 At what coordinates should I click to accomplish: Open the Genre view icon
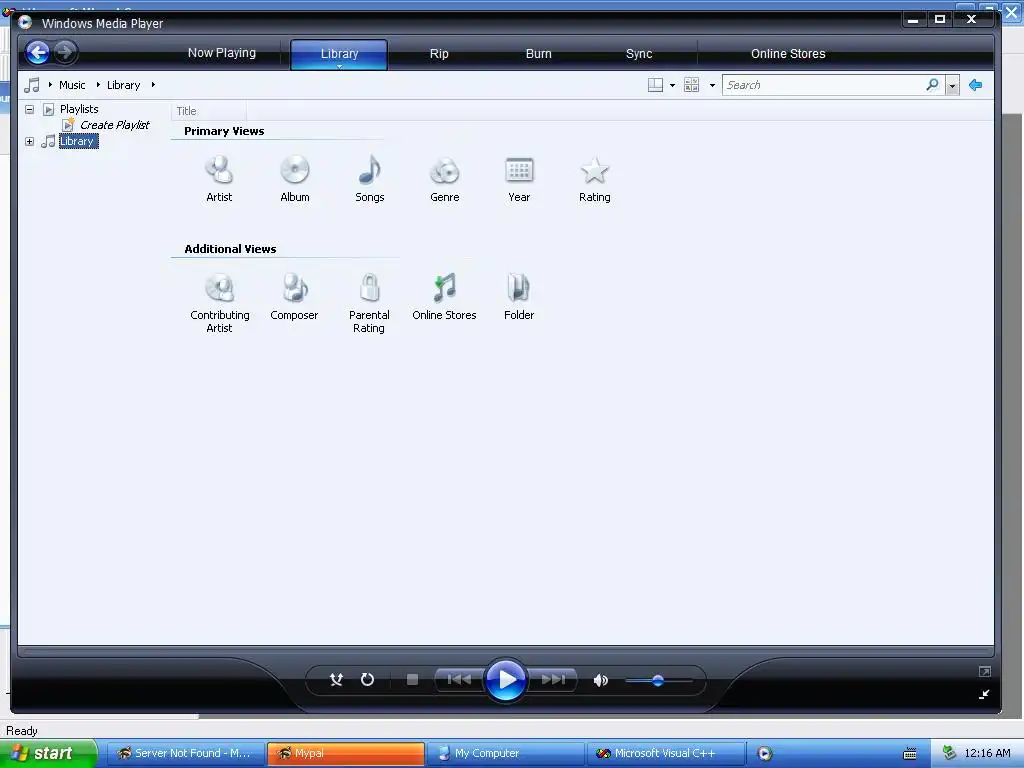click(x=445, y=171)
